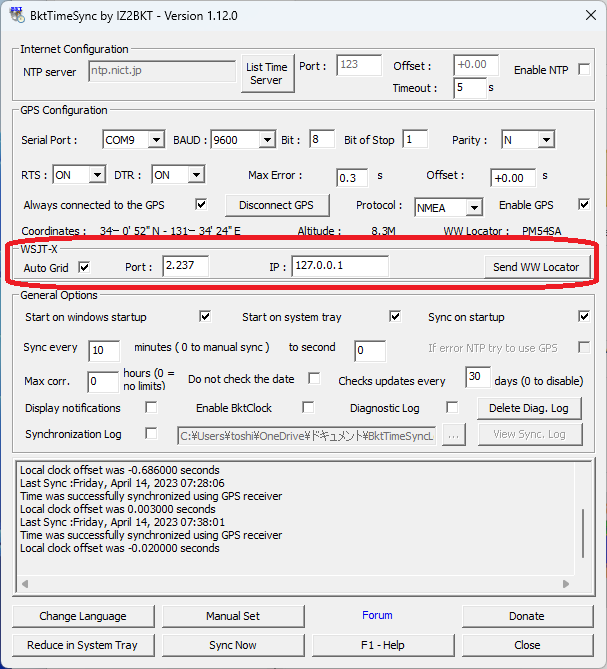
Task: Open the Forum link
Action: tap(377, 615)
